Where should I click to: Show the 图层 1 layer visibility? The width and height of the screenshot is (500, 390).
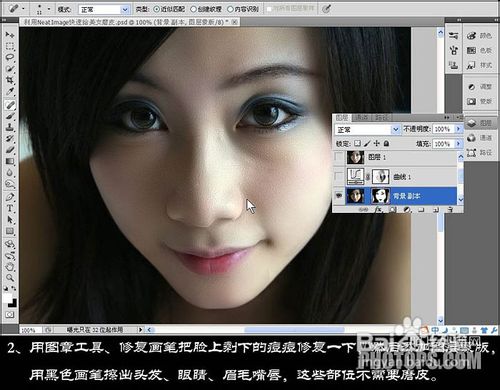coord(339,157)
